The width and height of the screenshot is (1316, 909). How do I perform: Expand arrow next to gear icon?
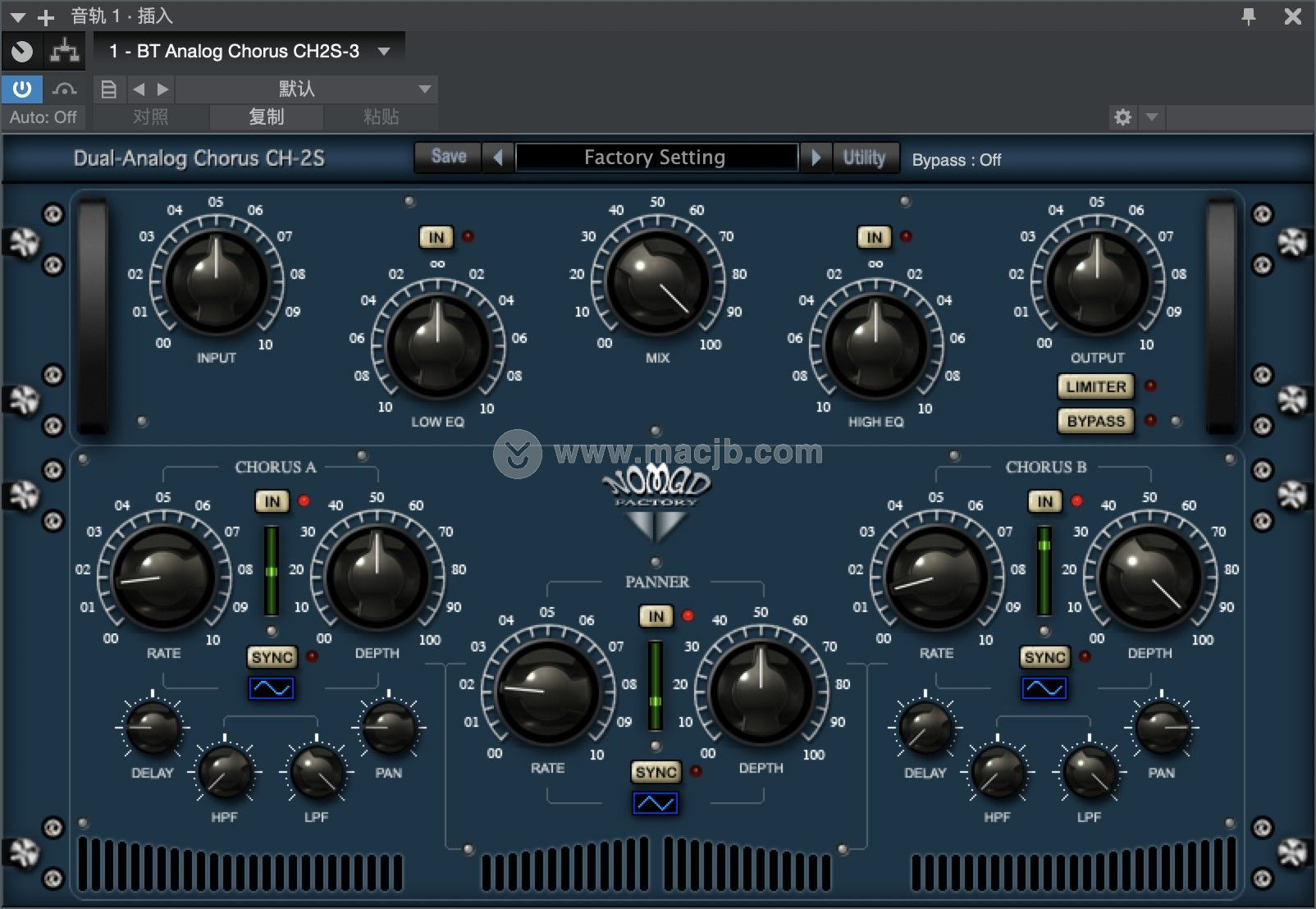(x=1152, y=117)
